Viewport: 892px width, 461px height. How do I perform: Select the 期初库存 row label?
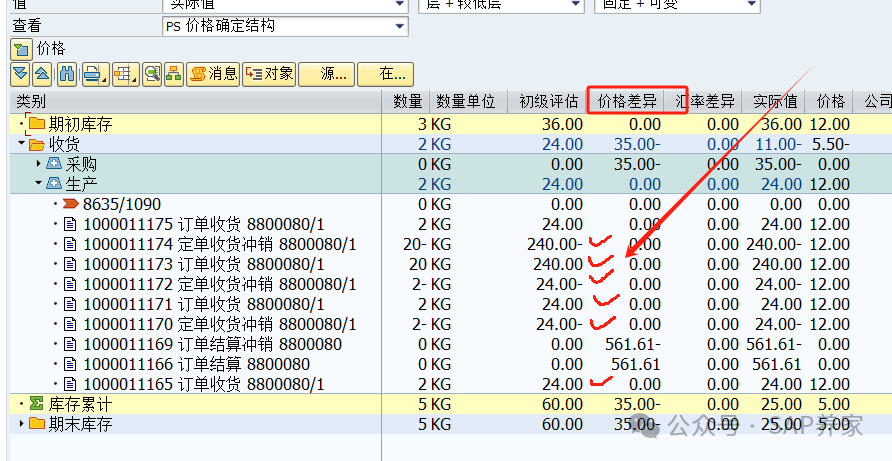(x=80, y=124)
